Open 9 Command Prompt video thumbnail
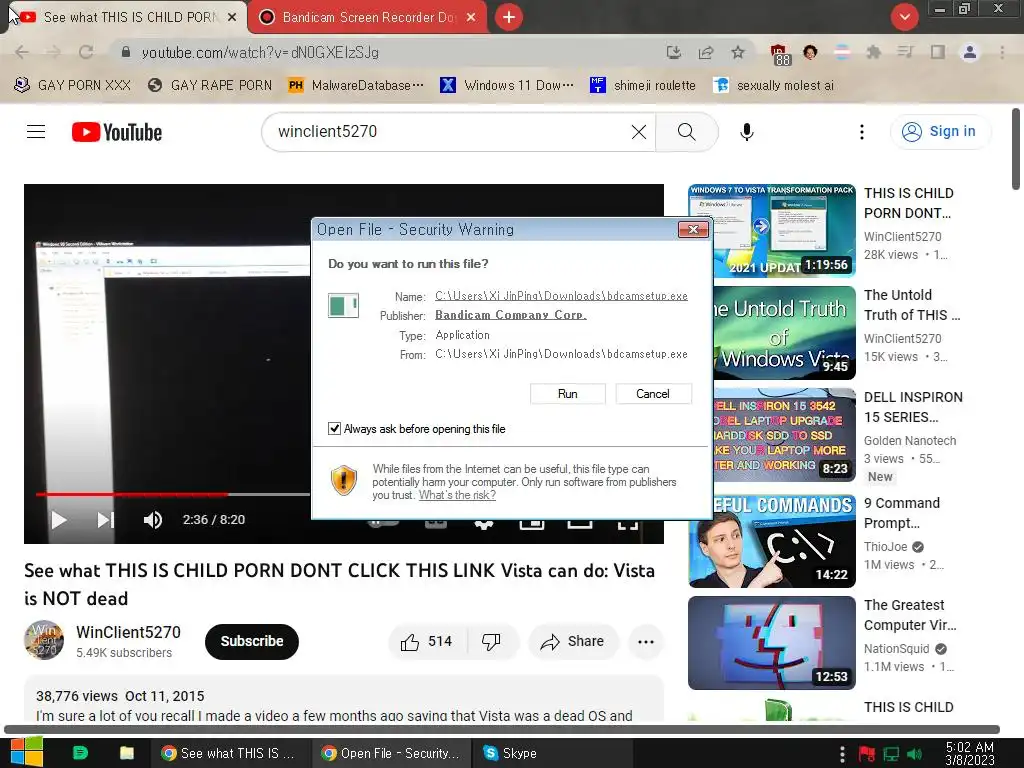Image resolution: width=1024 pixels, height=768 pixels. 771,541
